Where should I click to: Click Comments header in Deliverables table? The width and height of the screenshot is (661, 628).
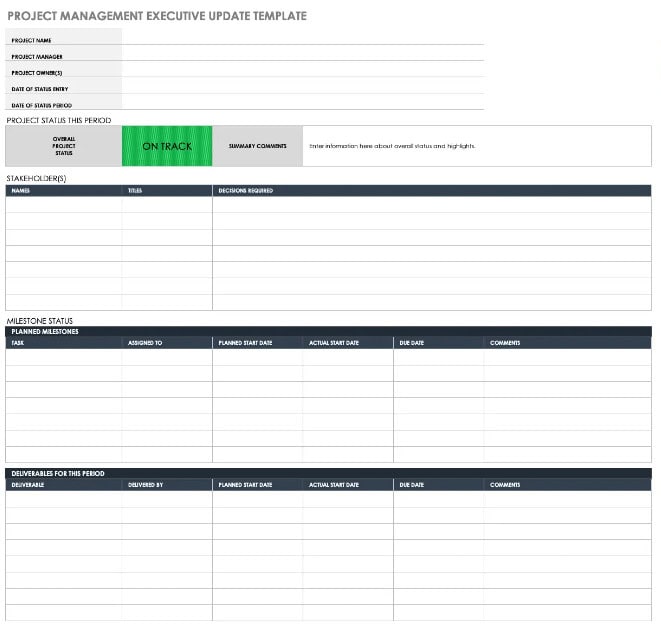coord(567,485)
